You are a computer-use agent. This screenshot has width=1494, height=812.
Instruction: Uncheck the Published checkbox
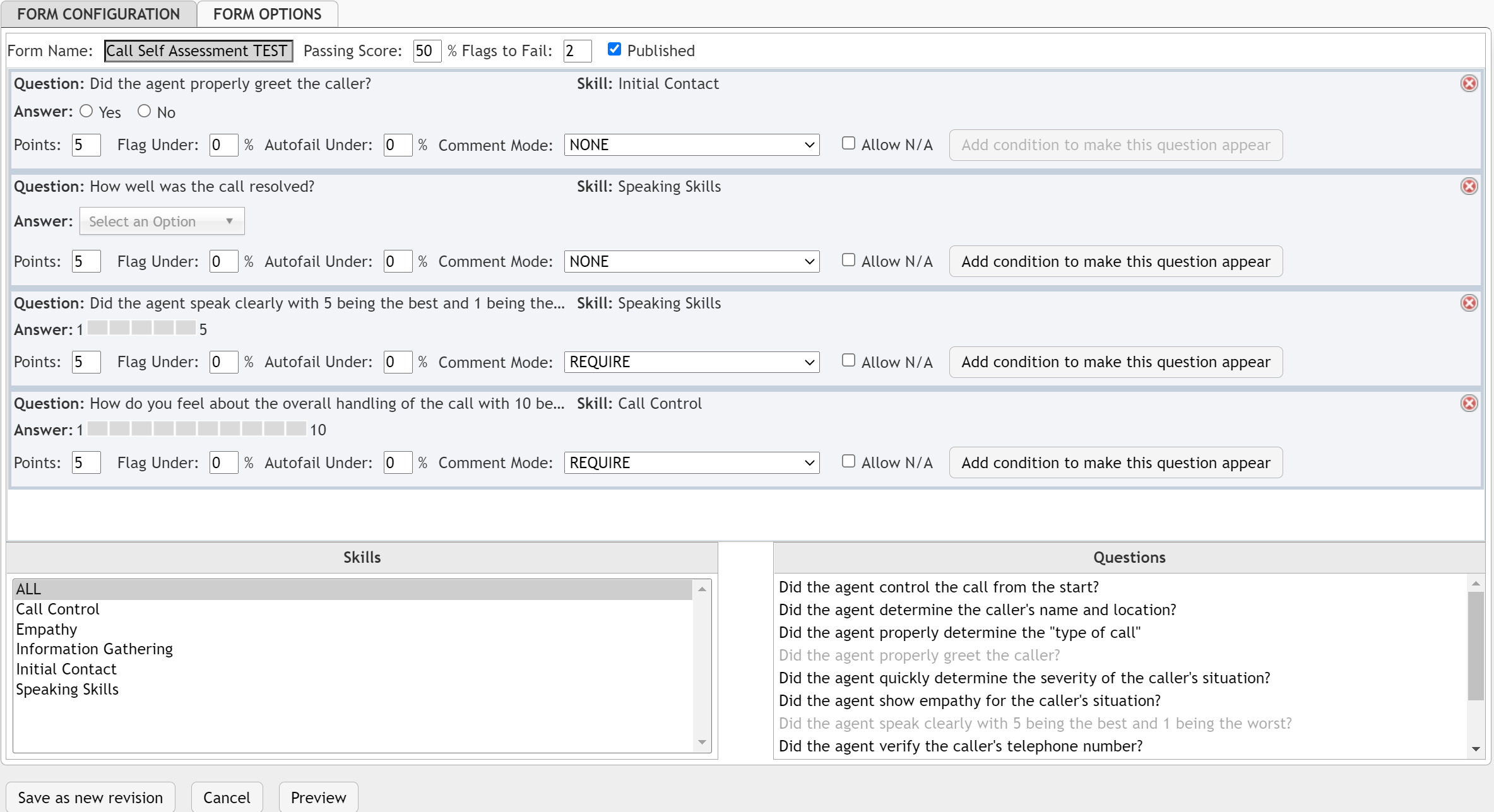(614, 49)
